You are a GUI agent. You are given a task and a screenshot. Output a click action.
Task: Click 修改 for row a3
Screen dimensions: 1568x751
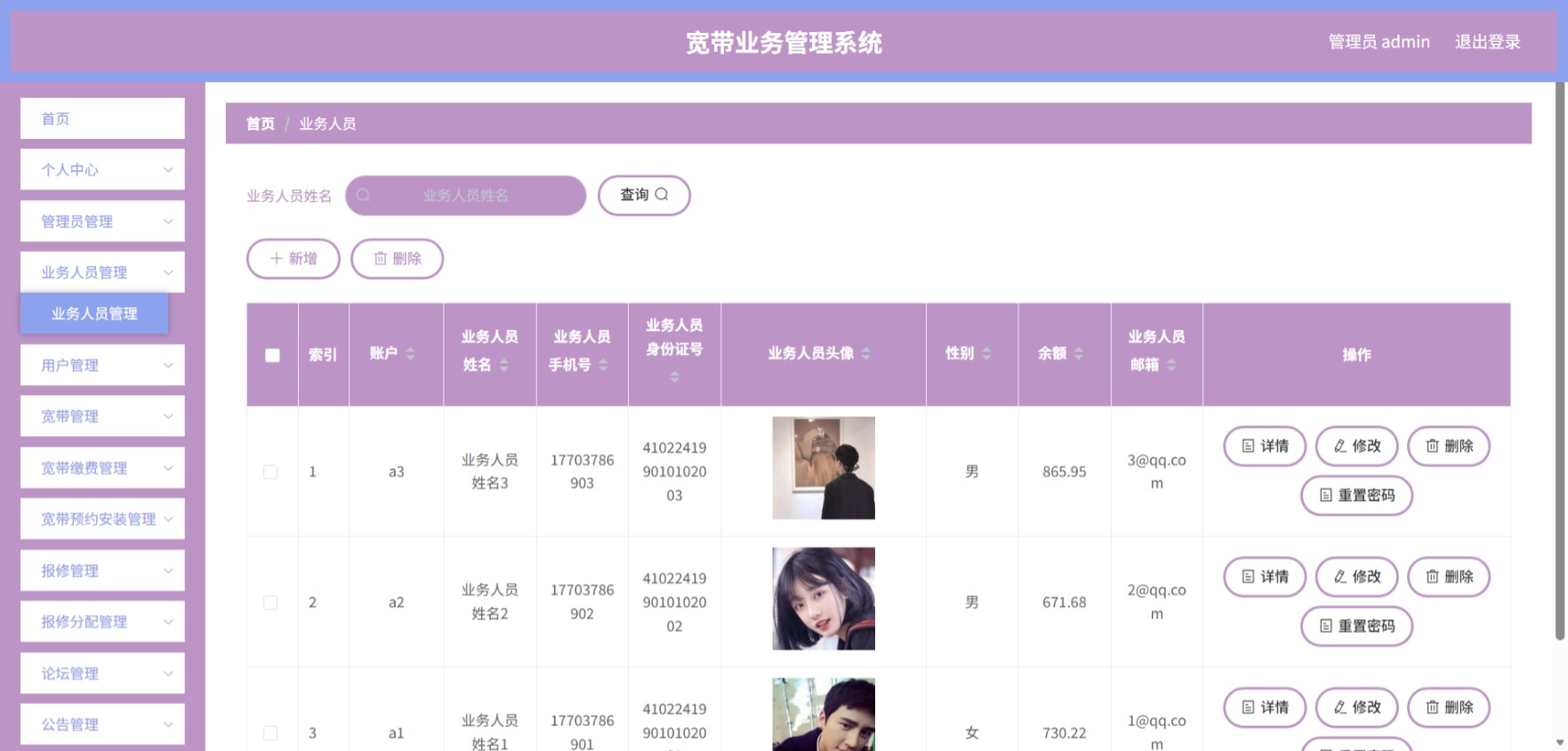point(1356,446)
